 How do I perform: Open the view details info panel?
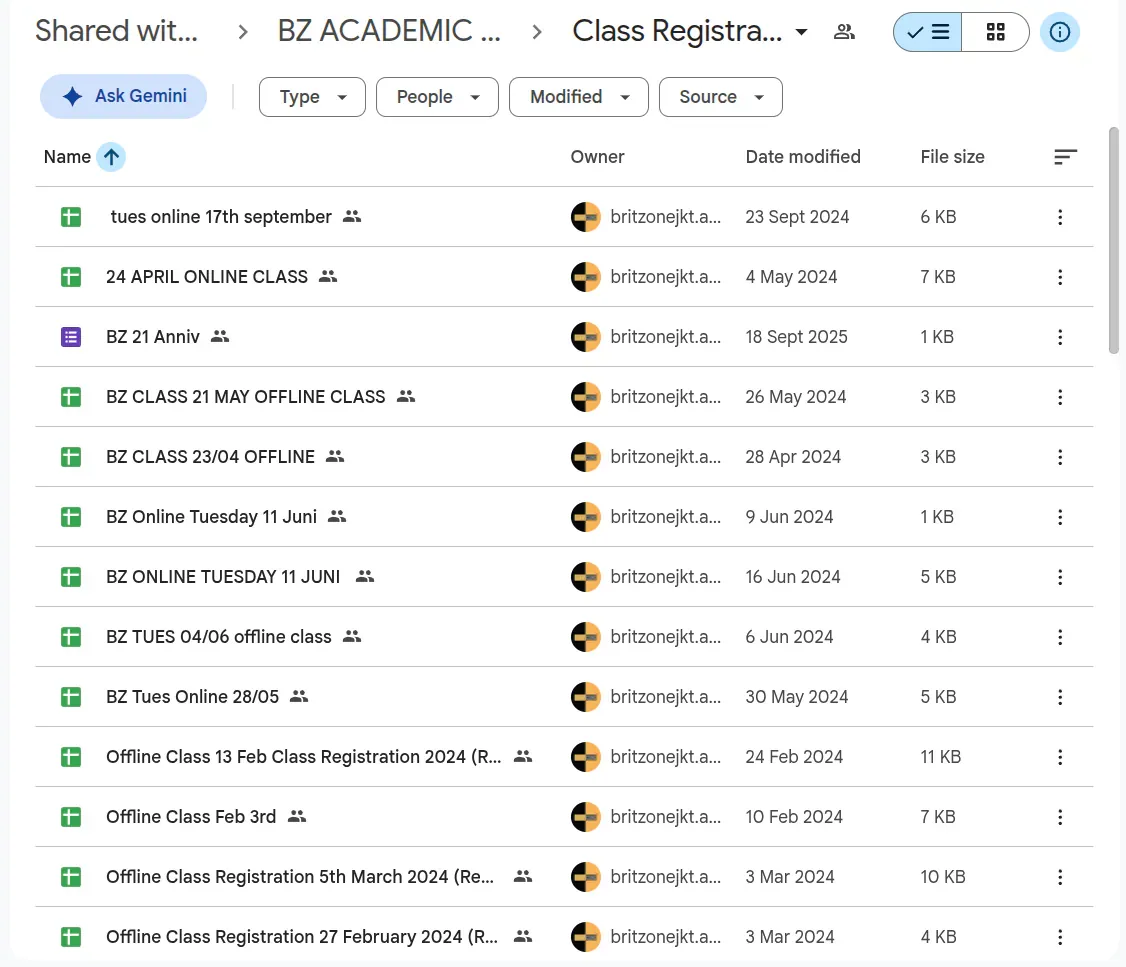pos(1059,32)
